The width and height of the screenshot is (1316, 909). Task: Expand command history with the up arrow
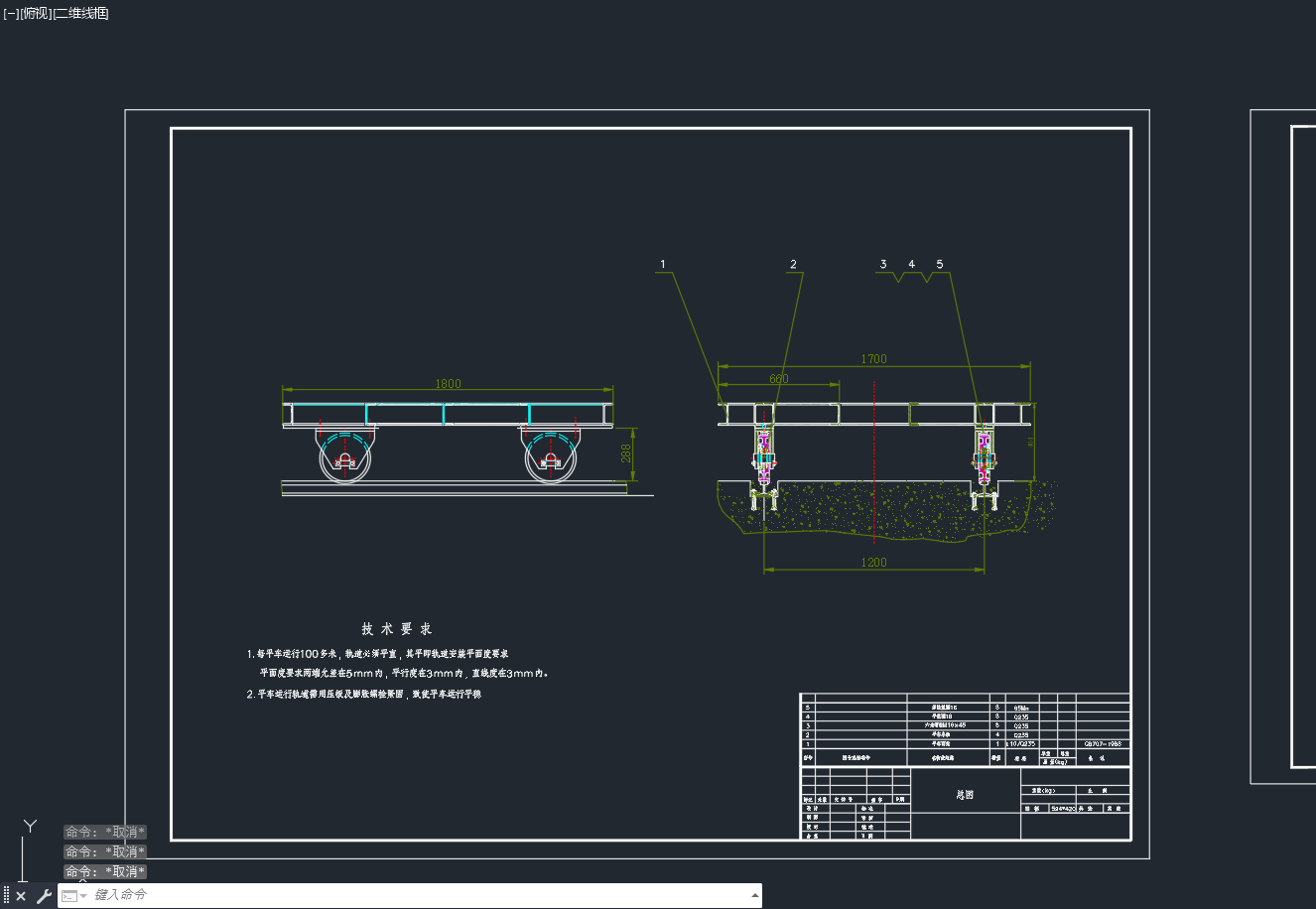(x=754, y=895)
